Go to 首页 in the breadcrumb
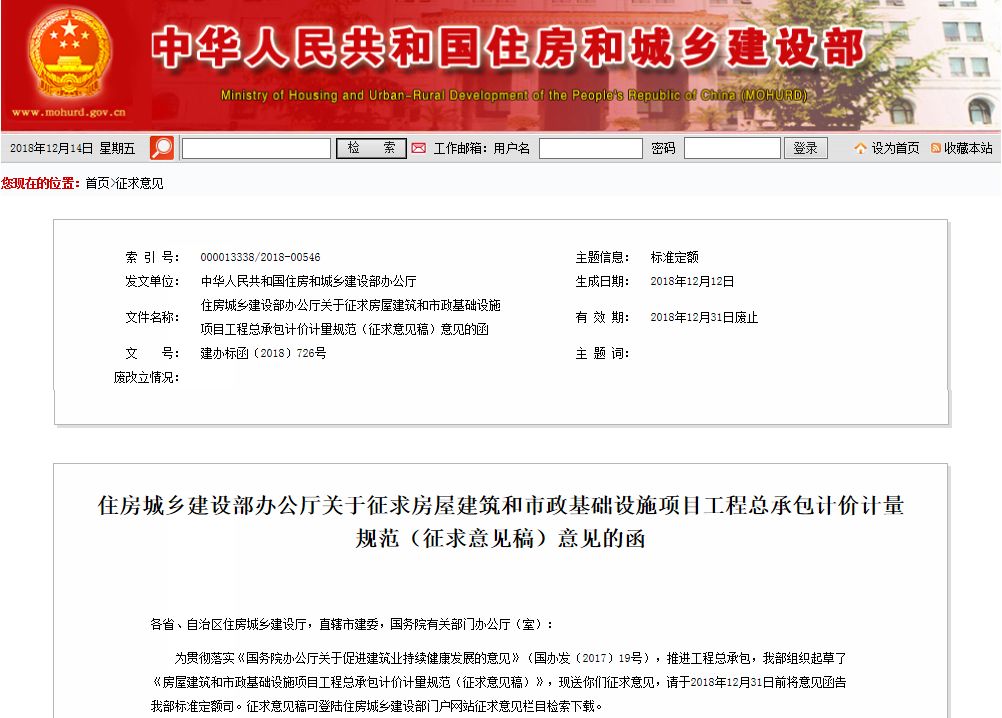 97,183
